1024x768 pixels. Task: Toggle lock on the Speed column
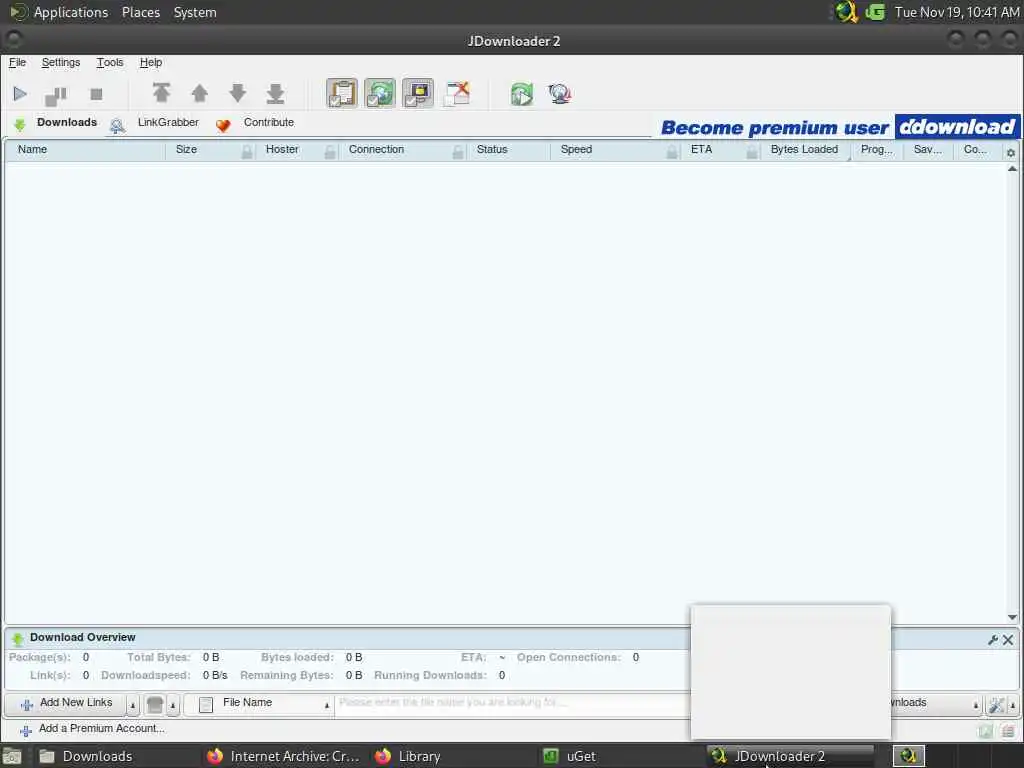(x=672, y=152)
